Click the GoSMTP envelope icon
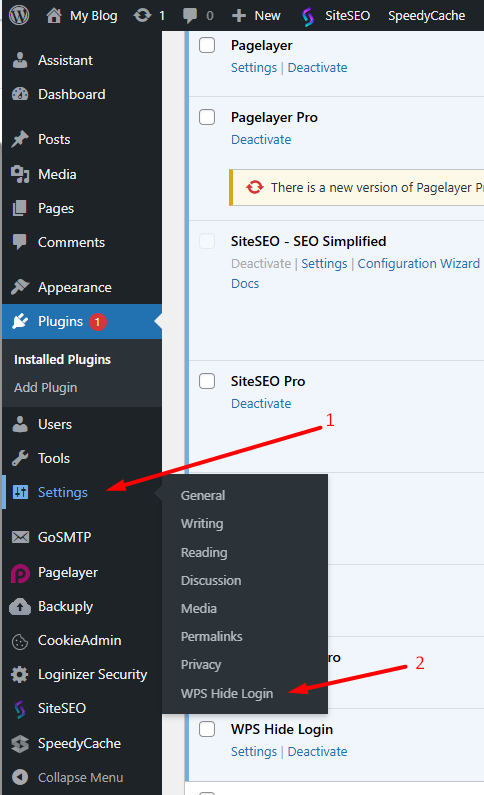 [x=20, y=537]
